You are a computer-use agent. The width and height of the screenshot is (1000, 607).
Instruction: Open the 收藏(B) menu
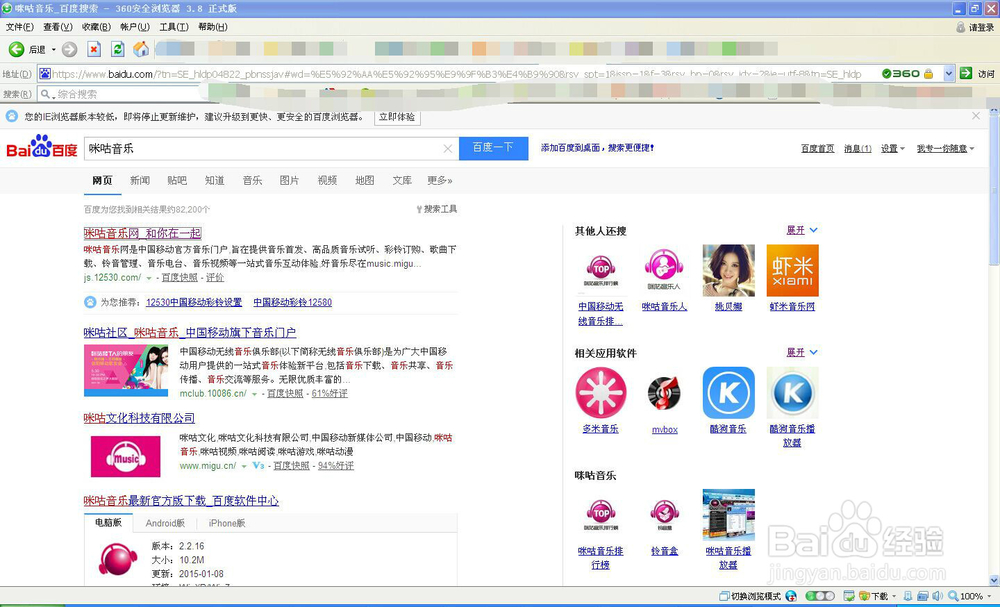[96, 27]
